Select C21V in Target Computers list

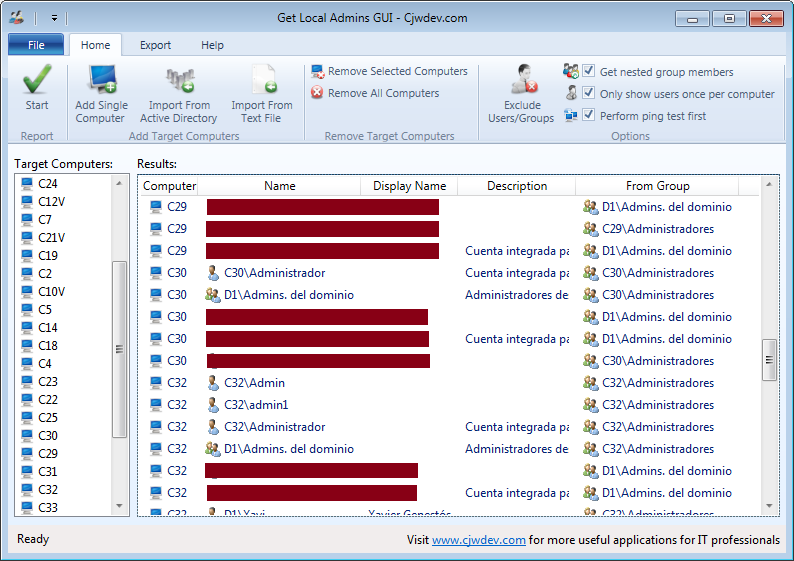click(51, 237)
